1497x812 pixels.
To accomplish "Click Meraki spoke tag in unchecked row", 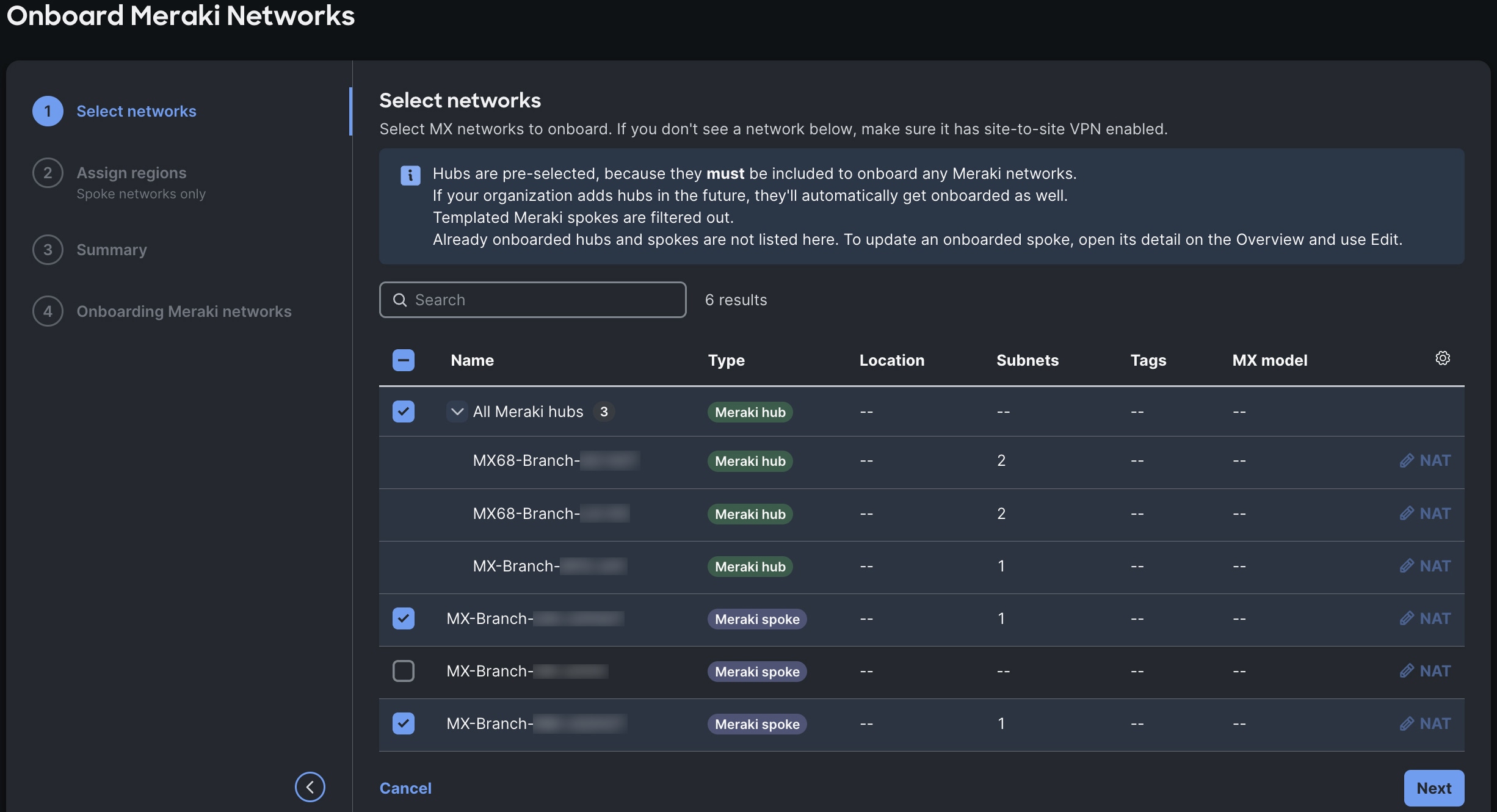I will [757, 672].
